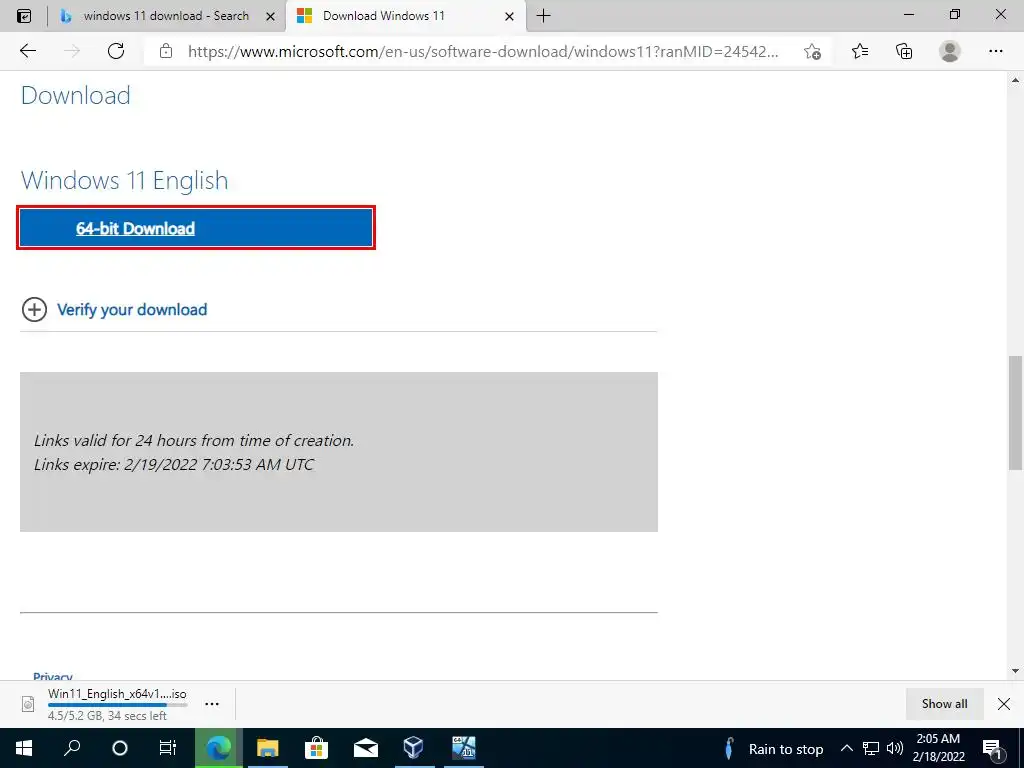Click the volume speaker tray icon
The height and width of the screenshot is (768, 1024).
pyautogui.click(x=895, y=748)
